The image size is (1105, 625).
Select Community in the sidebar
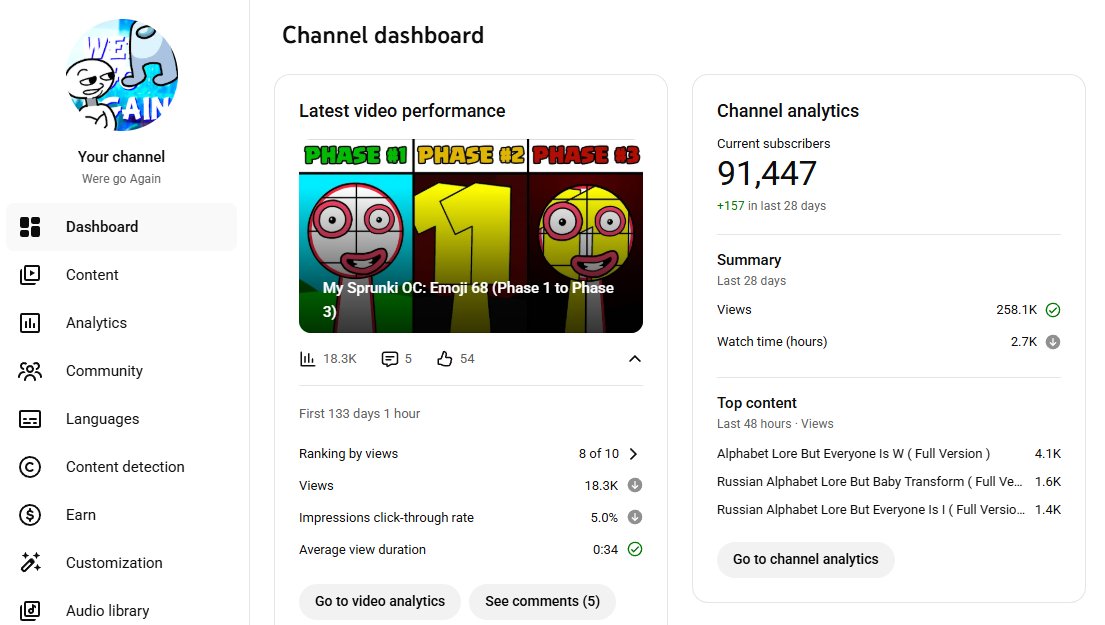coord(121,371)
